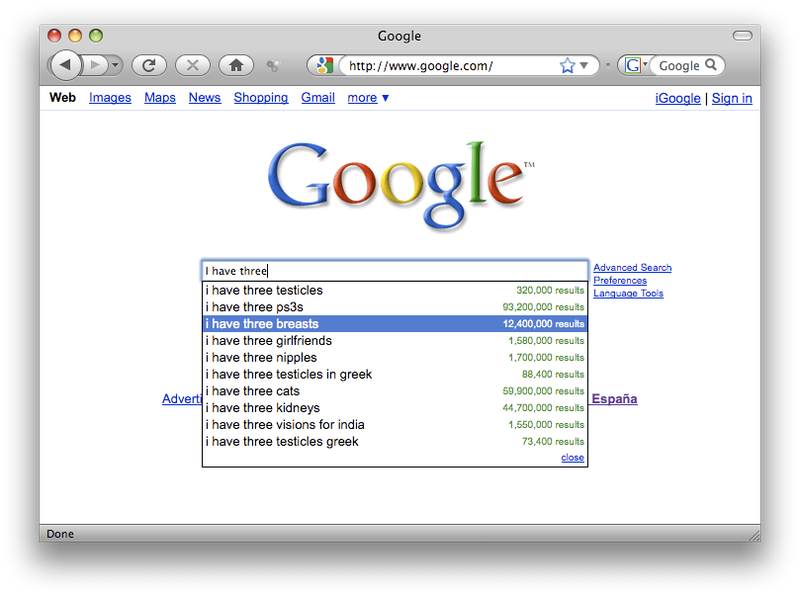
Task: Open the iGoogle link
Action: pyautogui.click(x=678, y=98)
